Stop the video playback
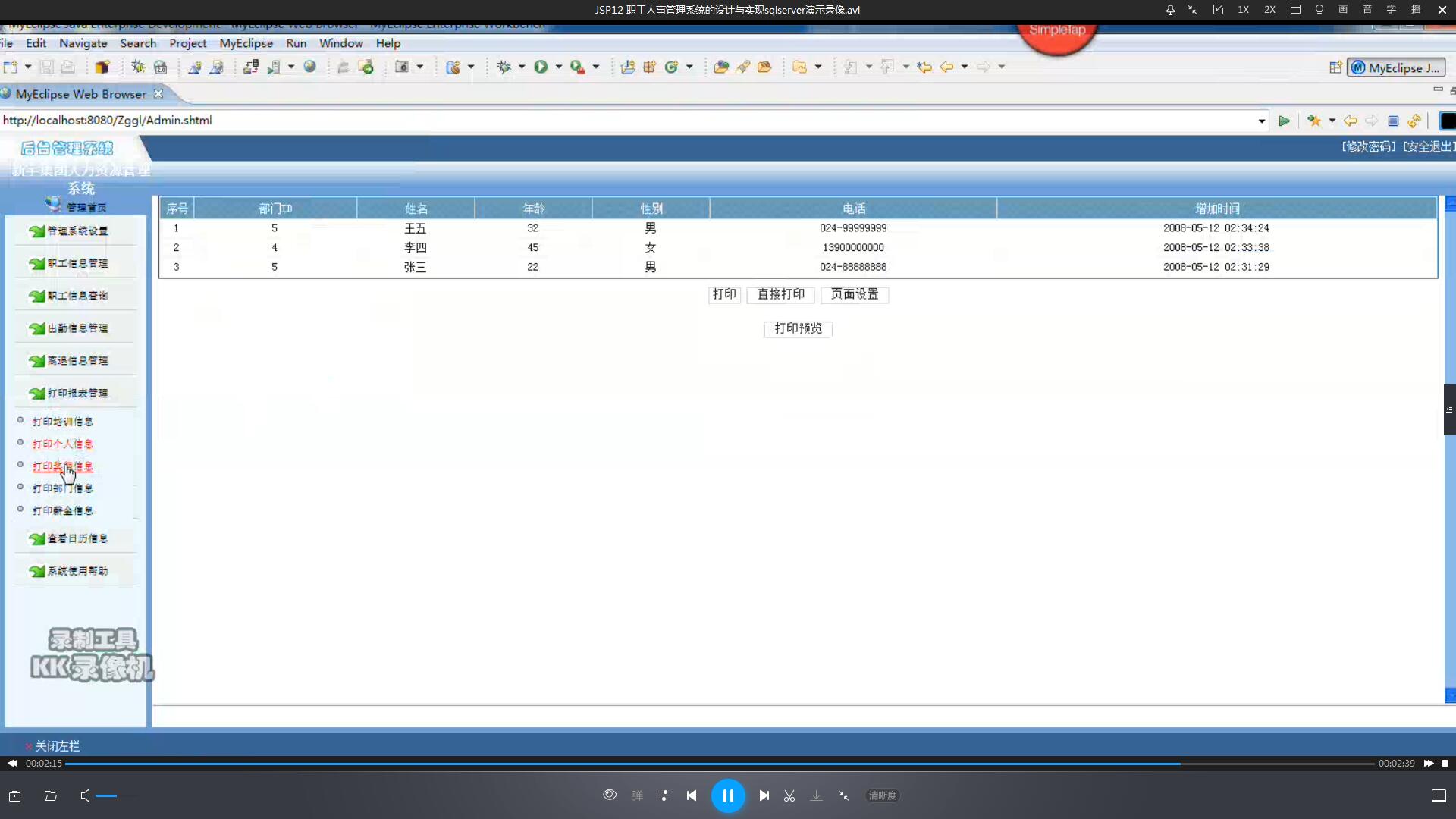Screen dimensions: 1456x819 (1445, 764)
